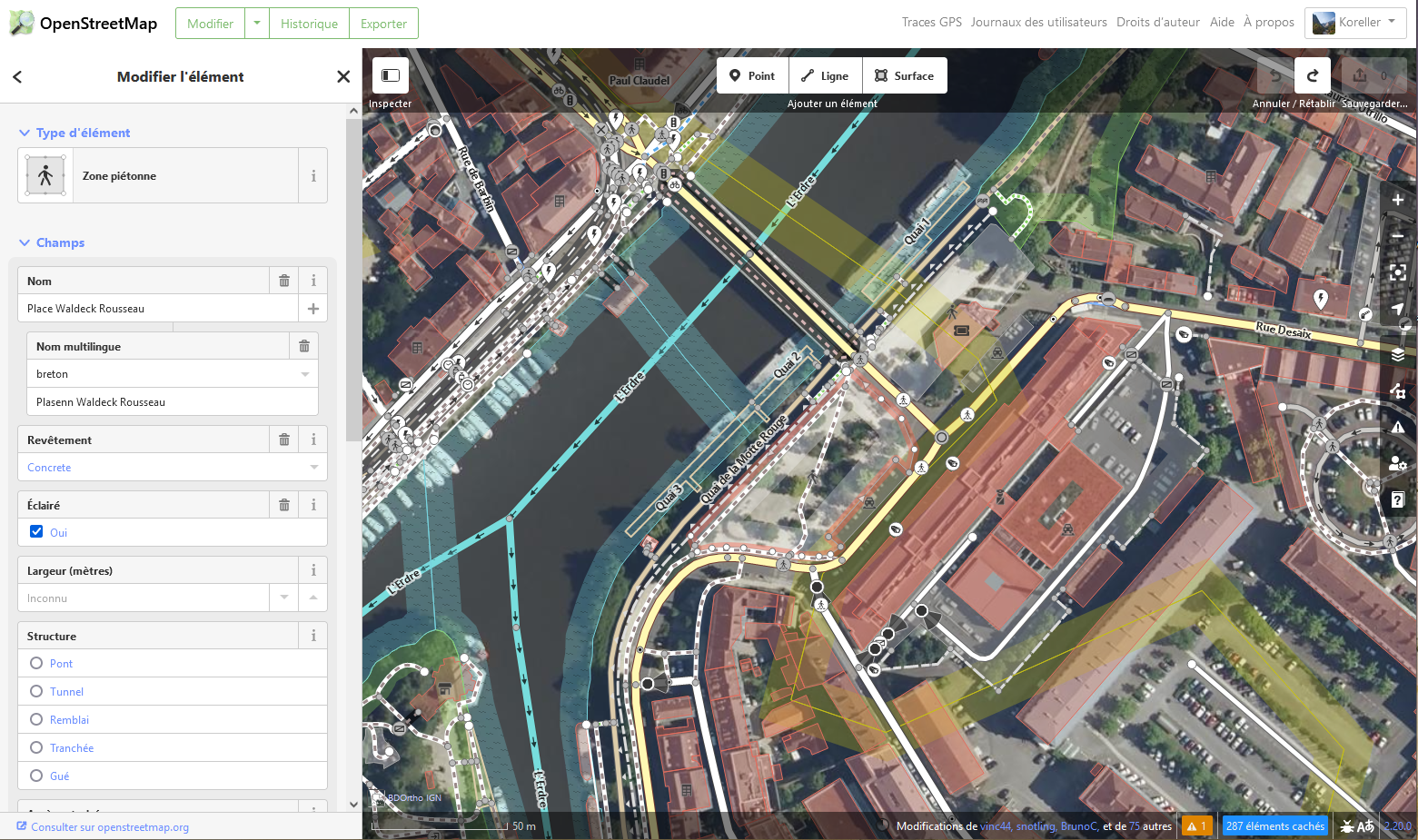This screenshot has width=1418, height=840.
Task: Open Consulter sur openstreetmap.org link
Action: [109, 827]
